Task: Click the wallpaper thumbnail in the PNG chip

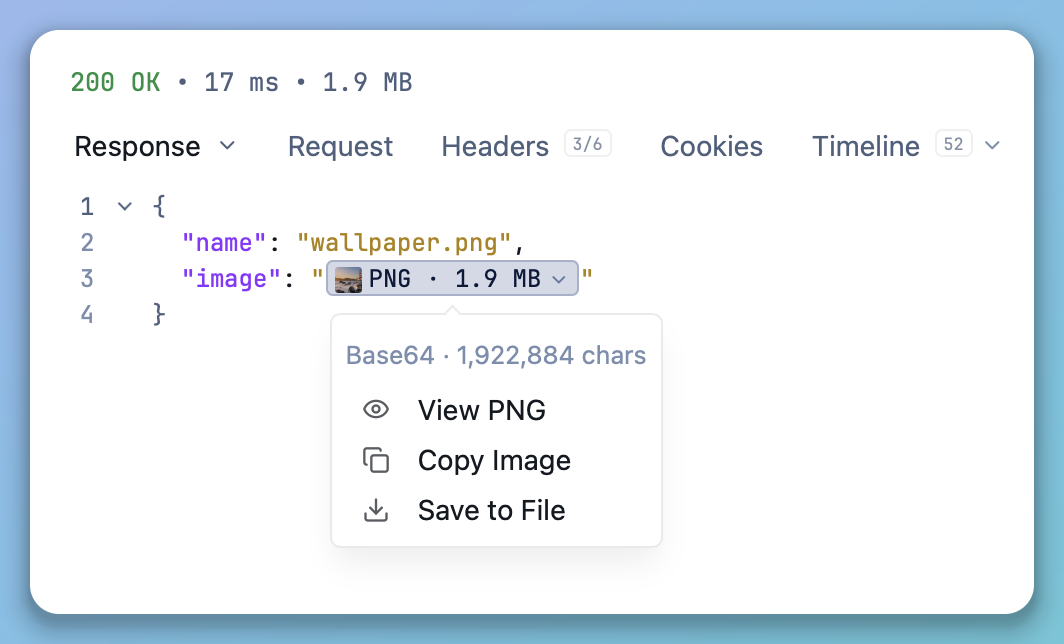Action: pos(348,279)
